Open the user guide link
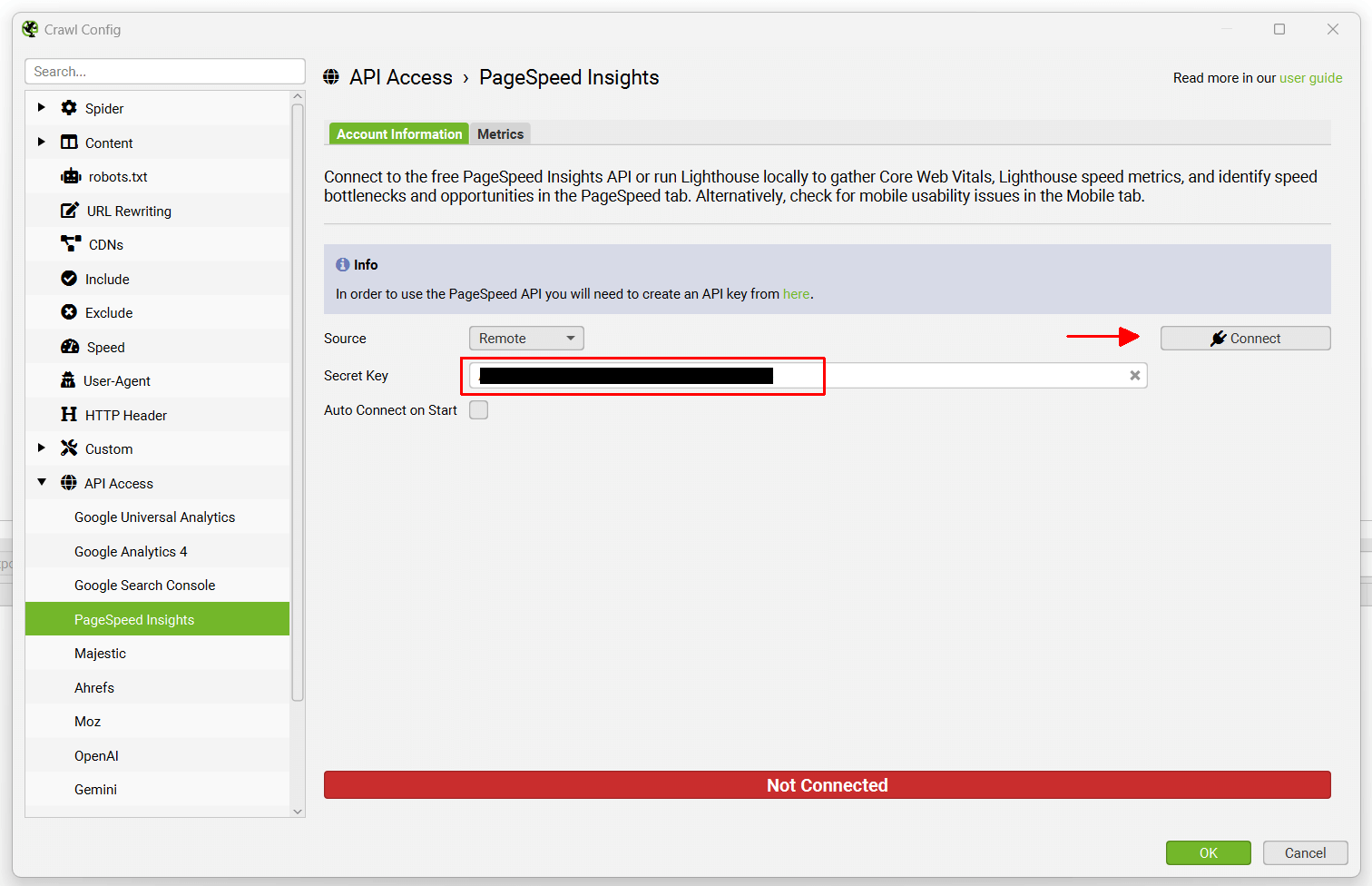 [1310, 78]
